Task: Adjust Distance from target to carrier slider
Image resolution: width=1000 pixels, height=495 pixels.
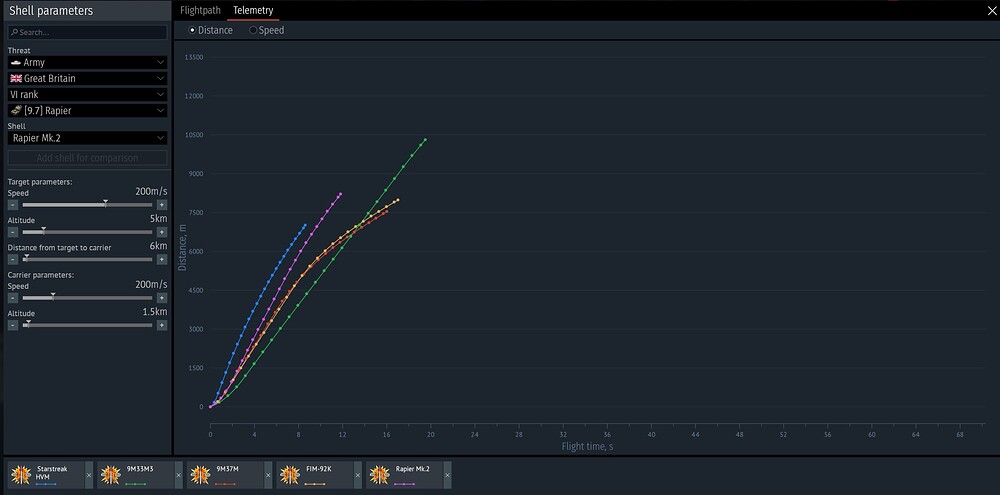Action: click(87, 260)
